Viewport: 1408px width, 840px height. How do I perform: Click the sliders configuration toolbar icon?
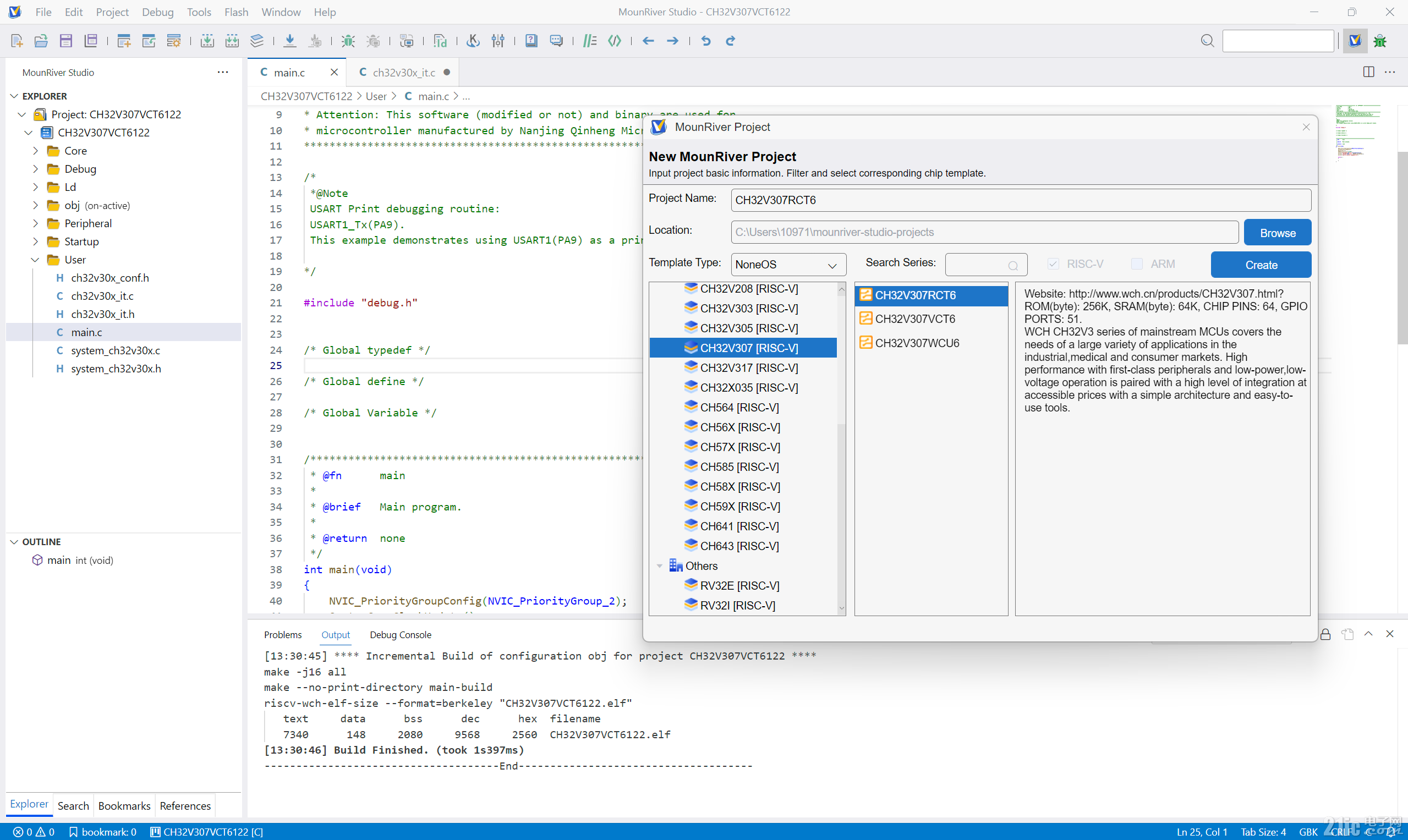498,41
